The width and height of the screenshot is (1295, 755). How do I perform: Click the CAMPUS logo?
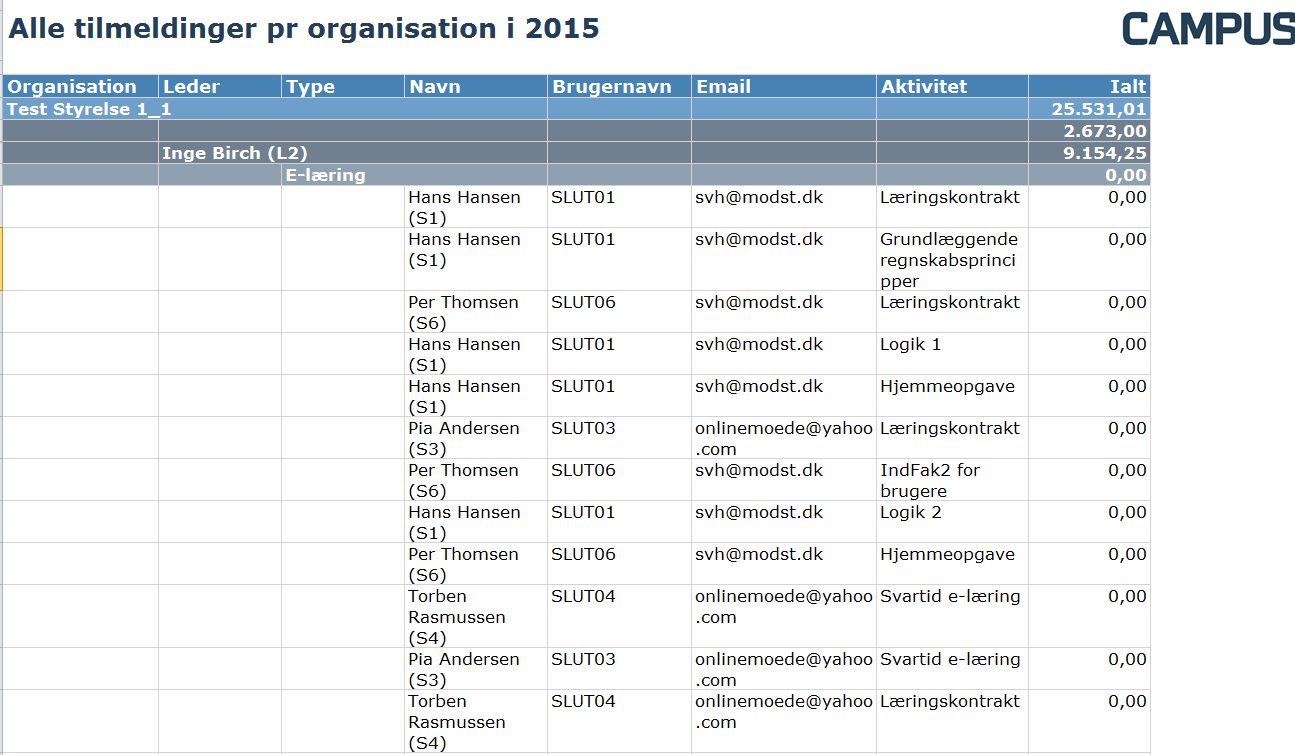[x=1208, y=28]
